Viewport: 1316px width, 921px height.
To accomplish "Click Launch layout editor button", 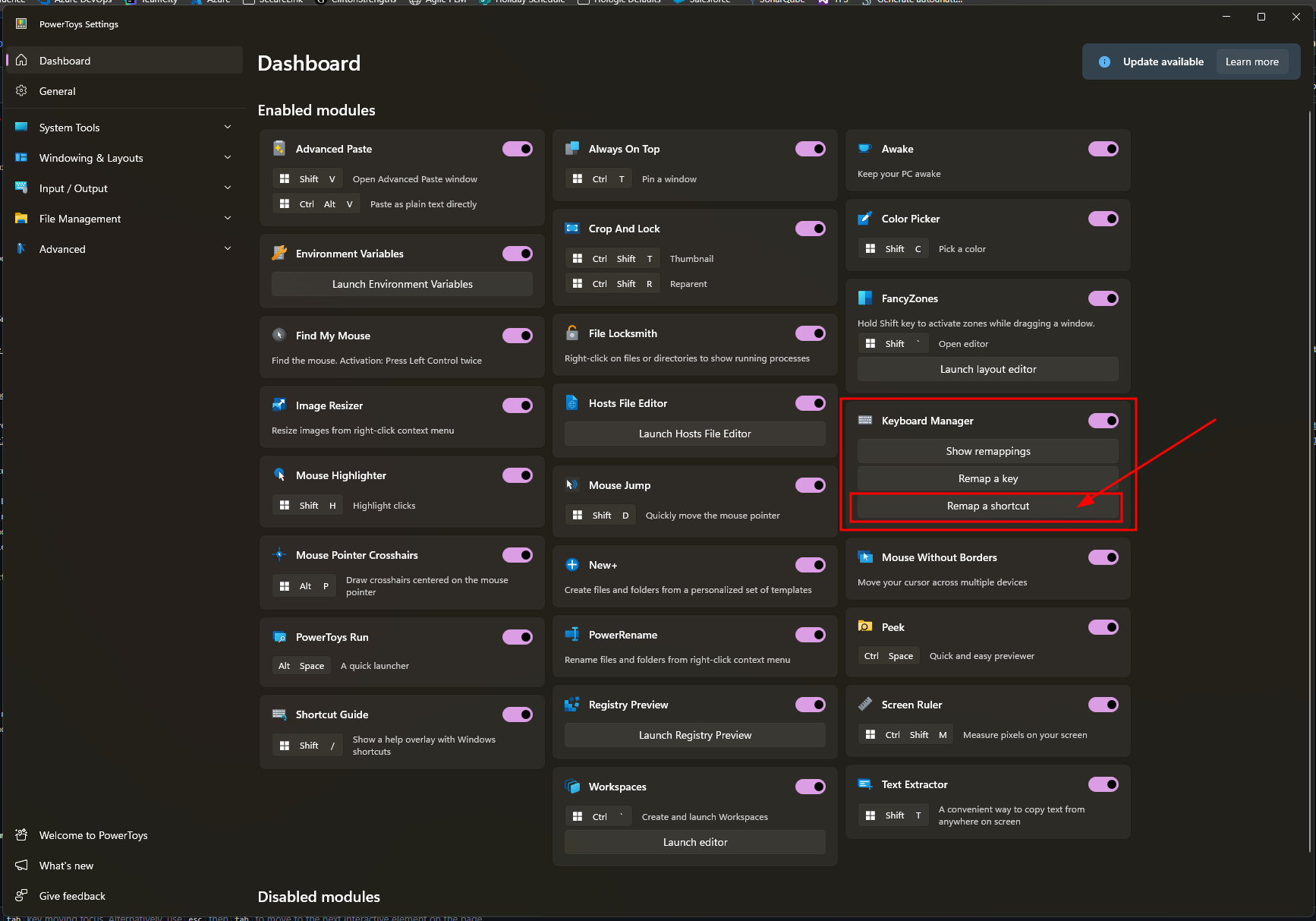I will pos(988,369).
